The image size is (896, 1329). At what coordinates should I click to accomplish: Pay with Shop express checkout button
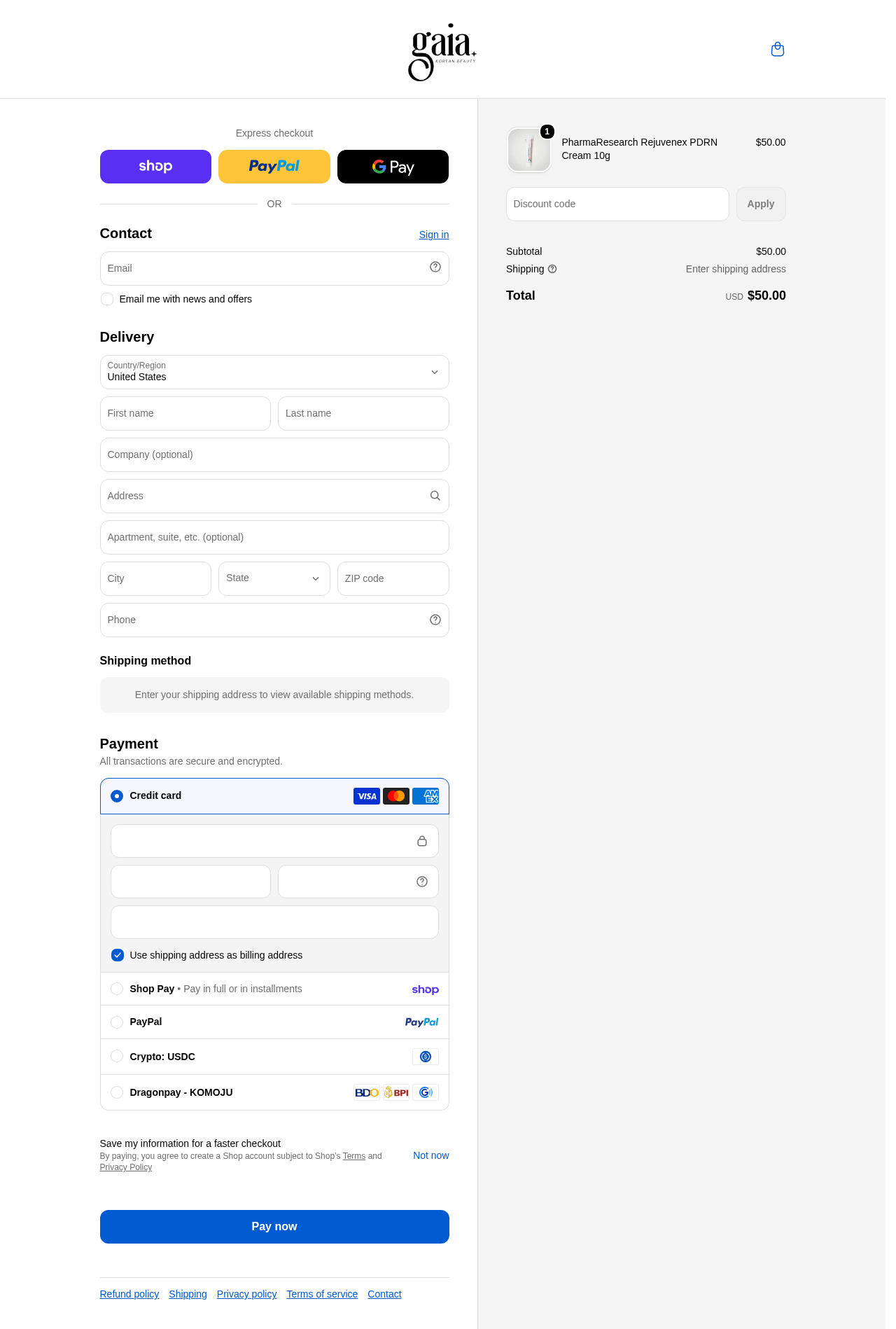coord(155,167)
